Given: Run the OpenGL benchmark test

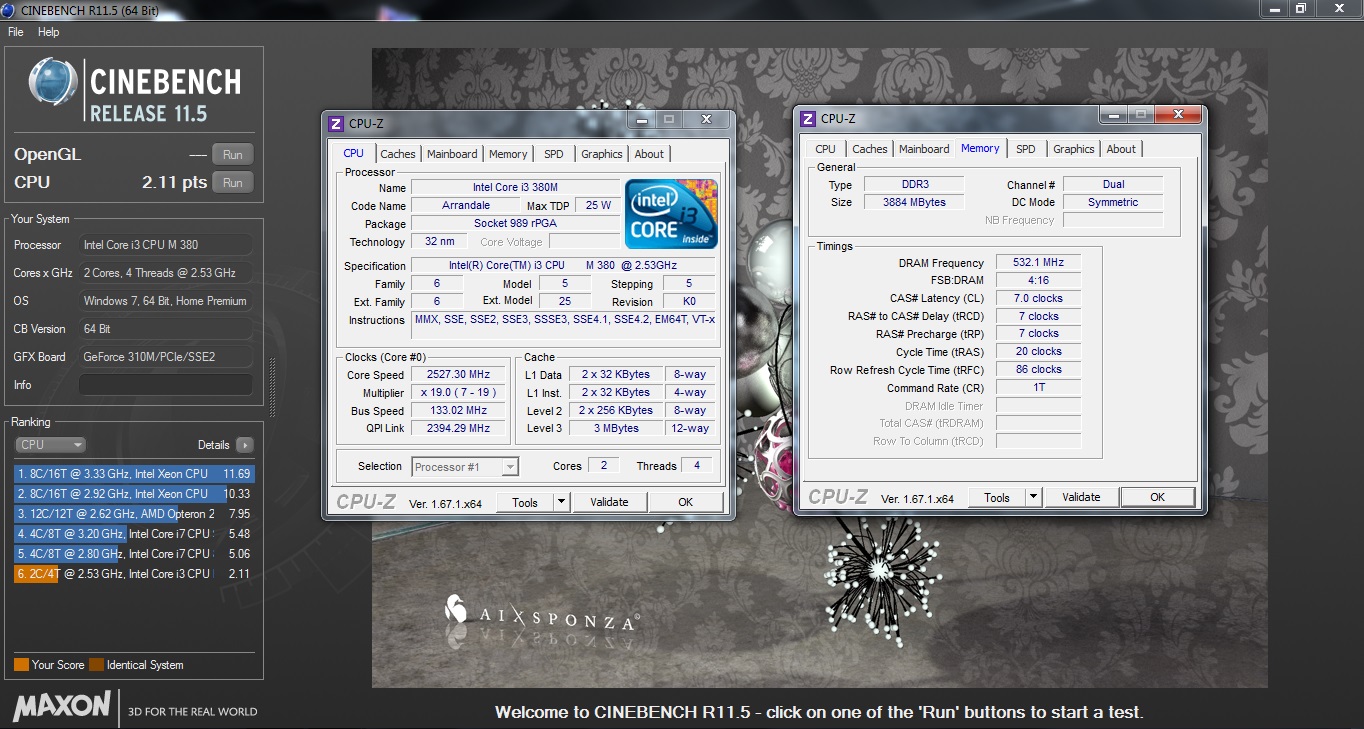Looking at the screenshot, I should (233, 155).
